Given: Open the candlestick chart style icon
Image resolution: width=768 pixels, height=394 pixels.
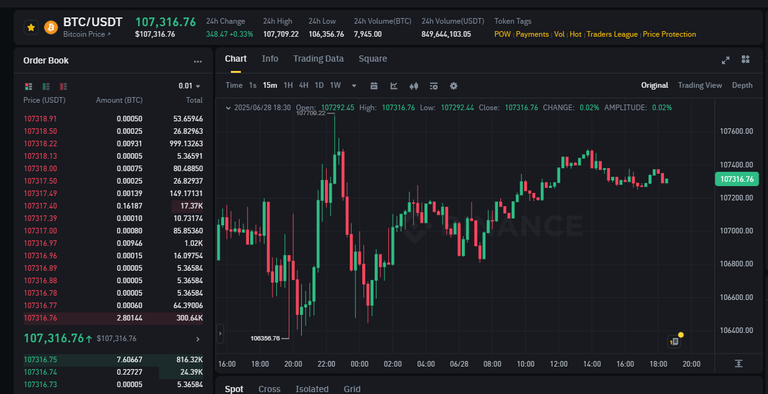Looking at the screenshot, I should click(414, 86).
